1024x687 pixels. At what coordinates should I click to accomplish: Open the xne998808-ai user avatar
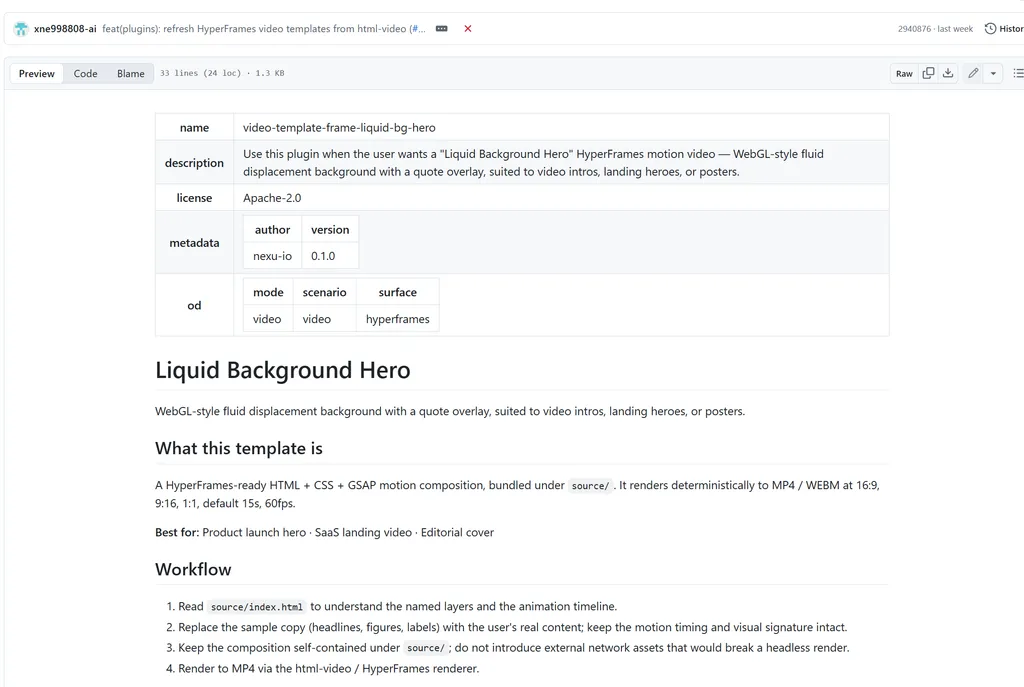click(x=21, y=29)
